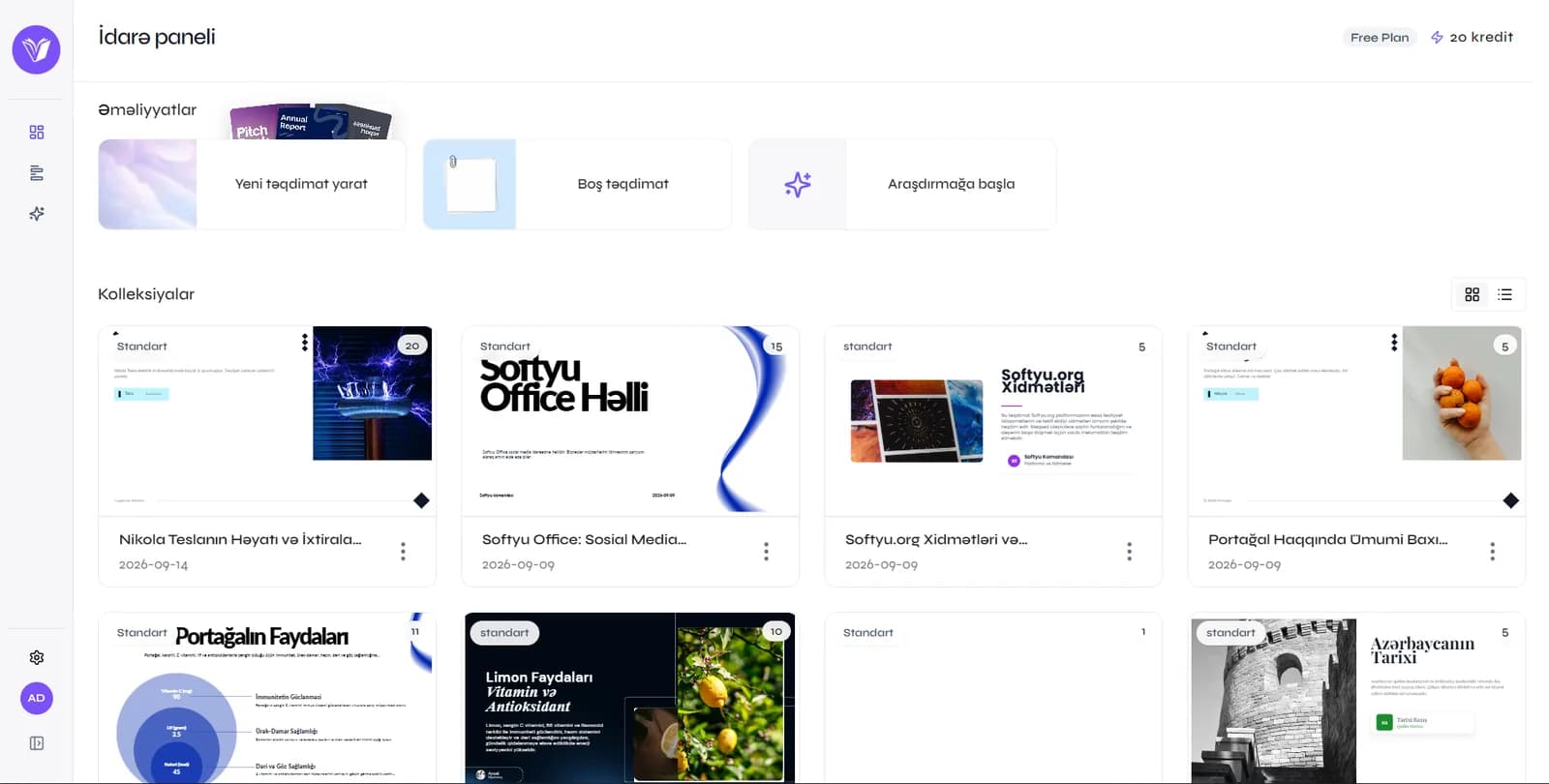The height and width of the screenshot is (784, 1549).
Task: Open settings gear in sidebar
Action: pos(37,657)
